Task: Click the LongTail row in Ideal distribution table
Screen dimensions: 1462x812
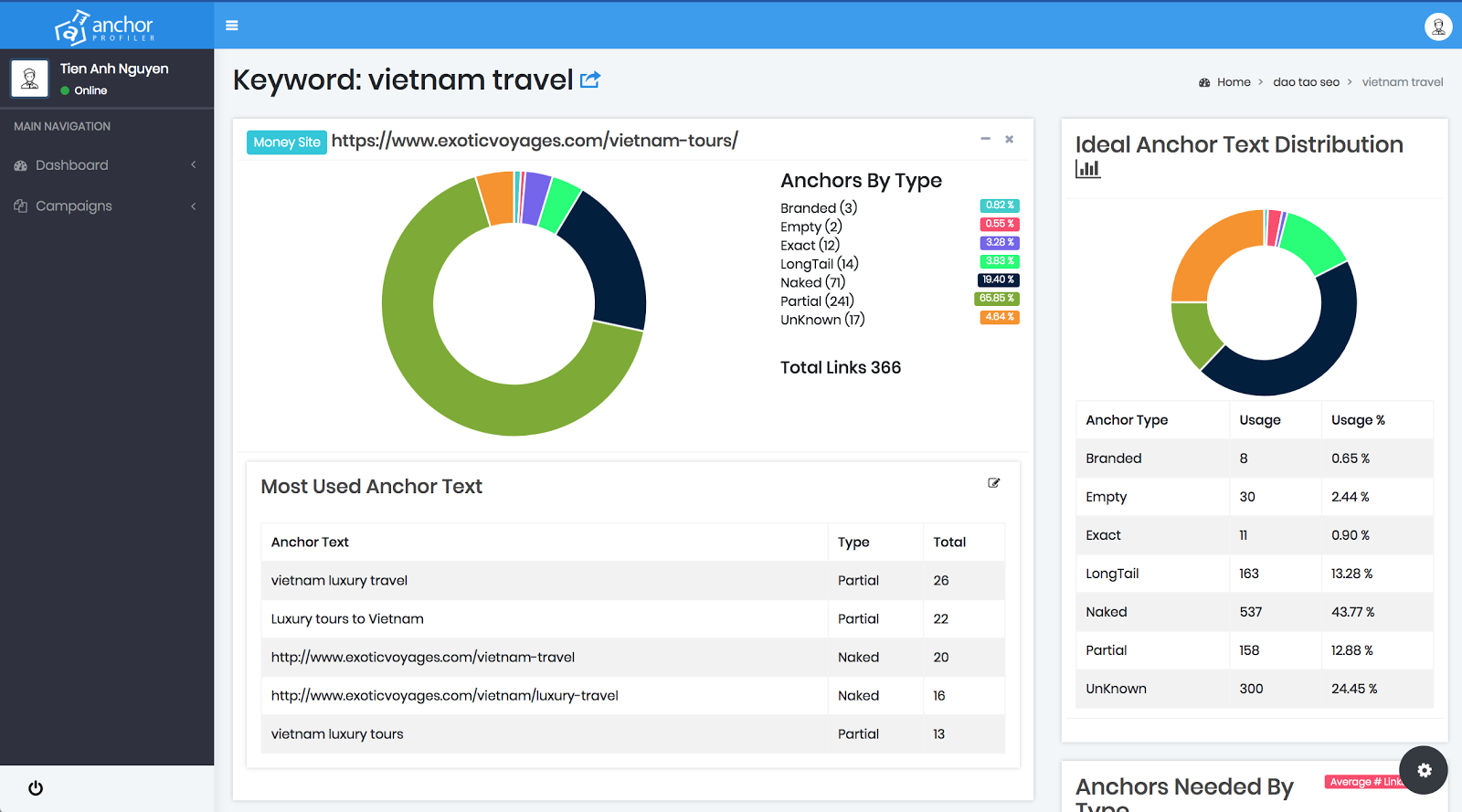Action: click(1255, 574)
